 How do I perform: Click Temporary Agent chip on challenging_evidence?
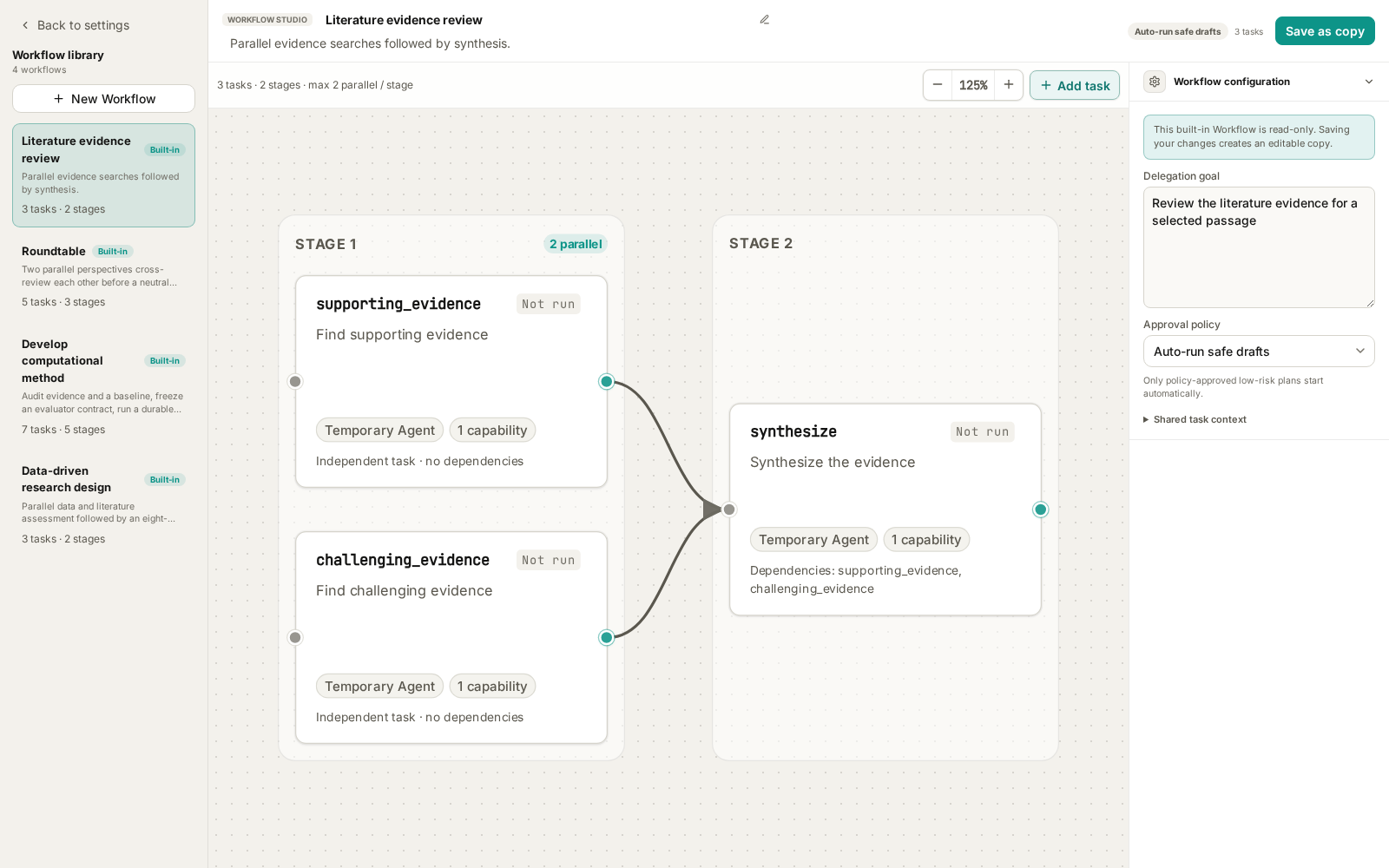(x=379, y=687)
